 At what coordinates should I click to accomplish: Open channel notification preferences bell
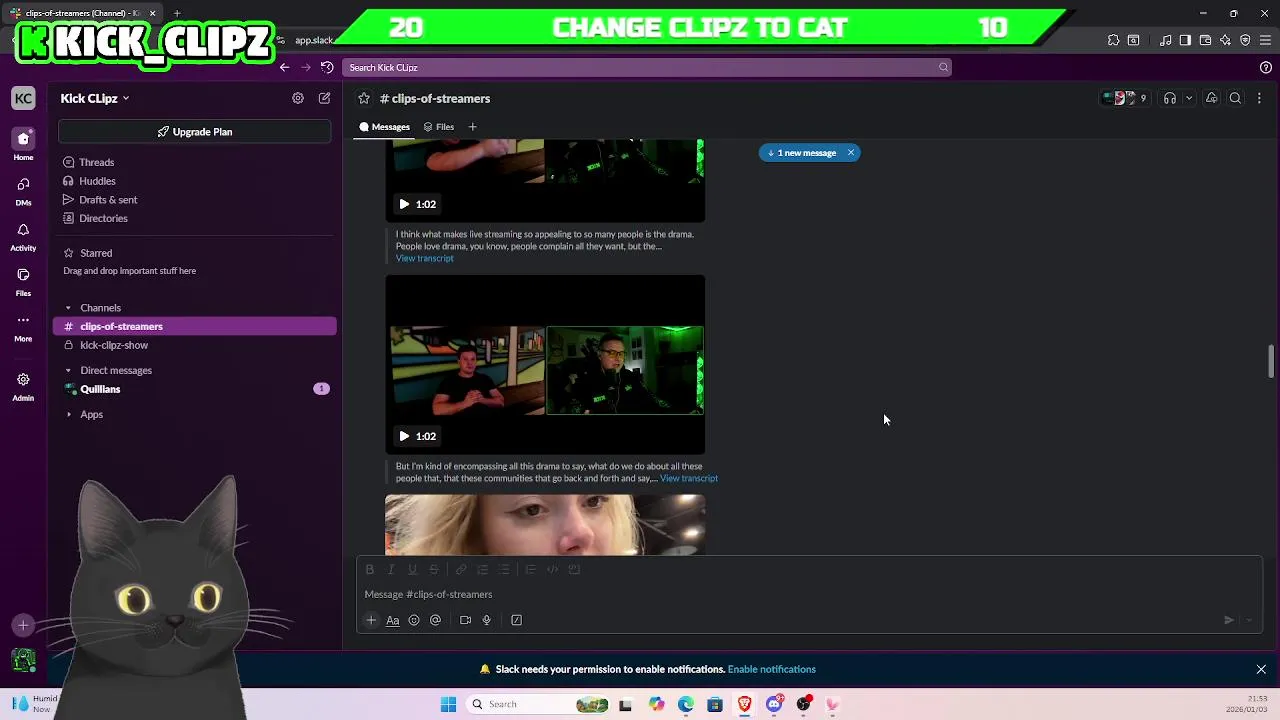[1211, 98]
